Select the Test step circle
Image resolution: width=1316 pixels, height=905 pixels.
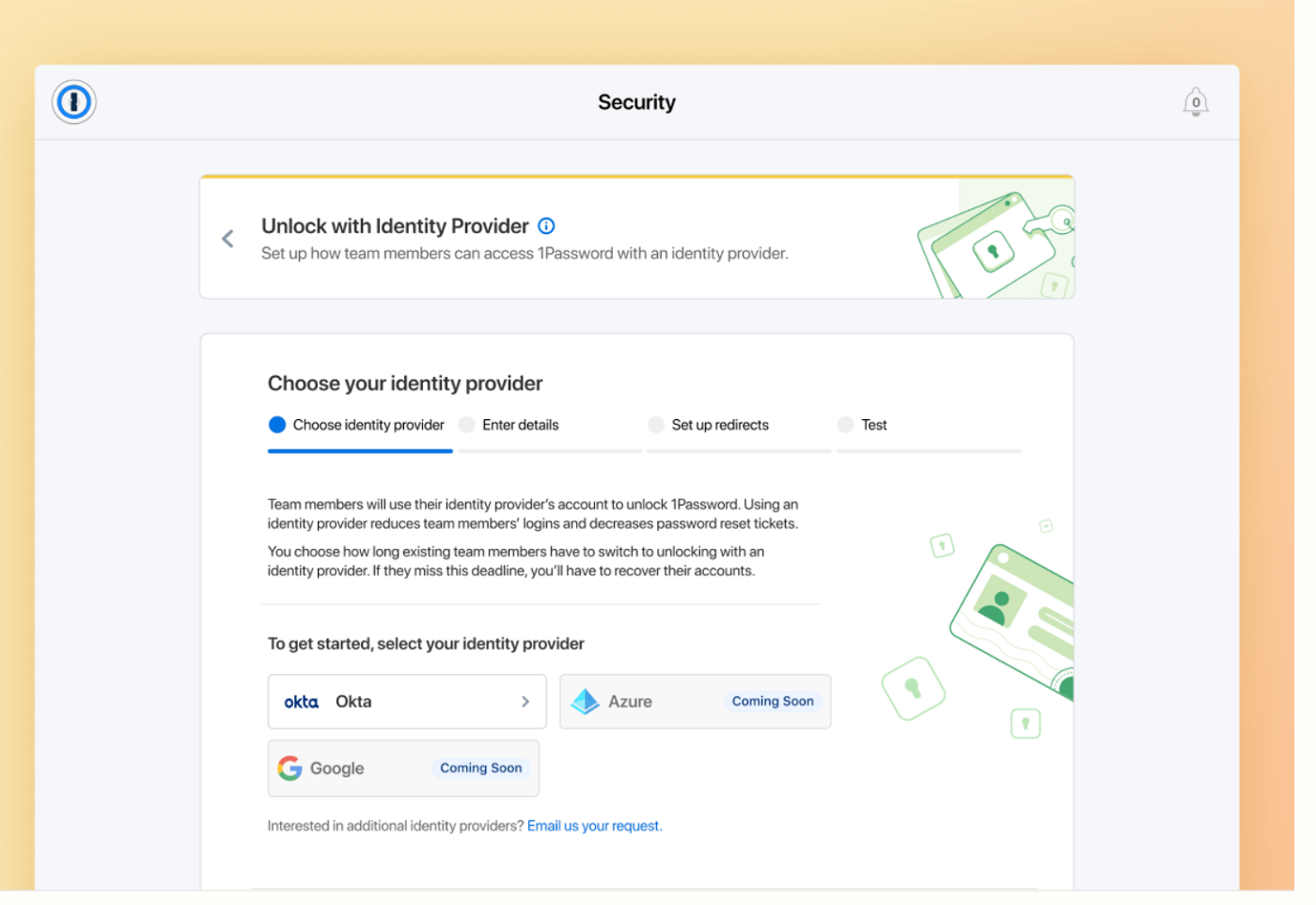point(845,425)
